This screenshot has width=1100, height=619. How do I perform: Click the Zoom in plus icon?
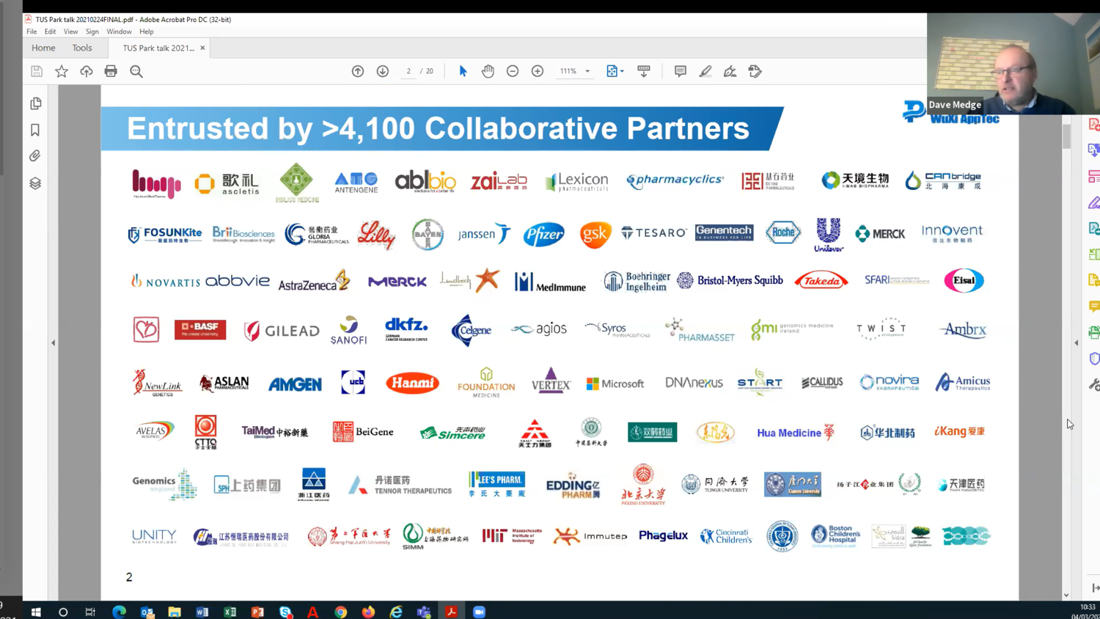pyautogui.click(x=538, y=72)
